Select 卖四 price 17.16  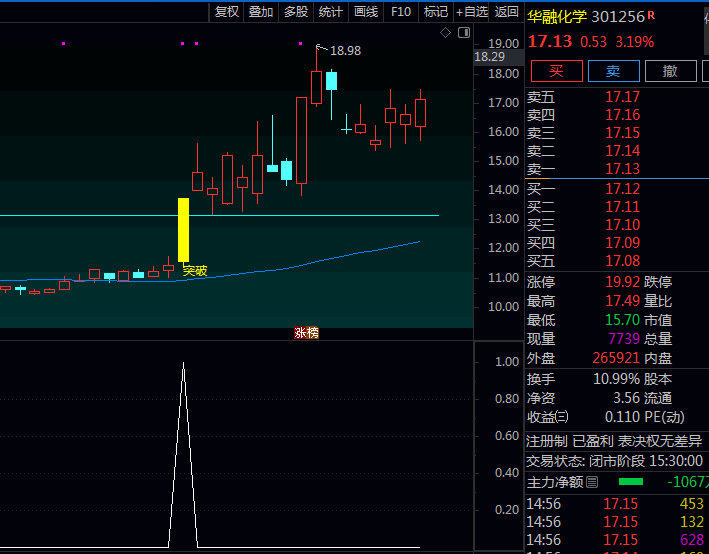click(x=623, y=115)
